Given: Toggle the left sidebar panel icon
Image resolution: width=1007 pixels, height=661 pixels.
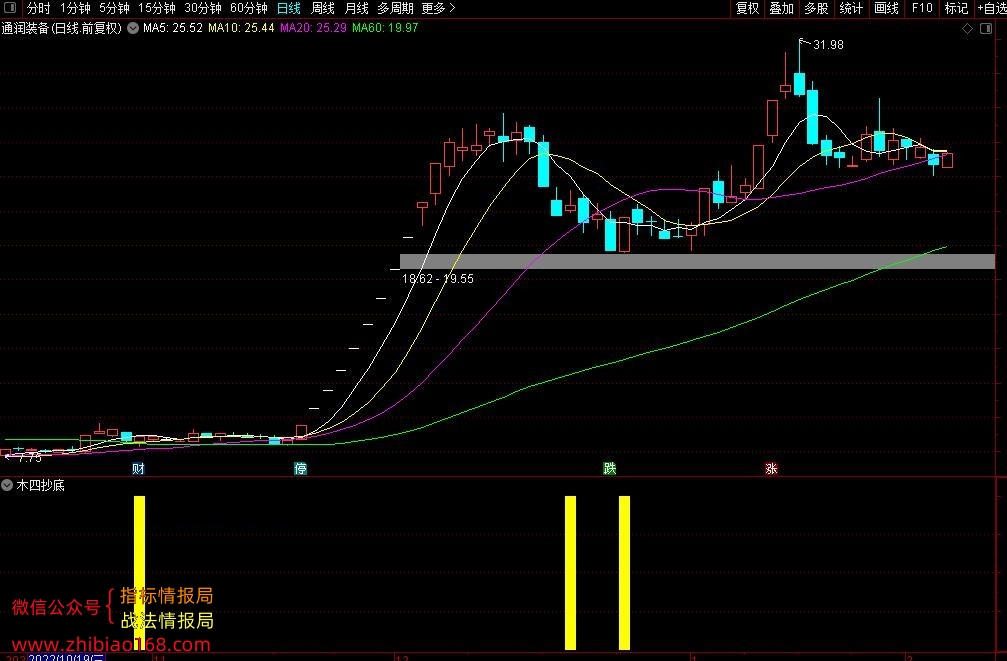Looking at the screenshot, I should 10,8.
